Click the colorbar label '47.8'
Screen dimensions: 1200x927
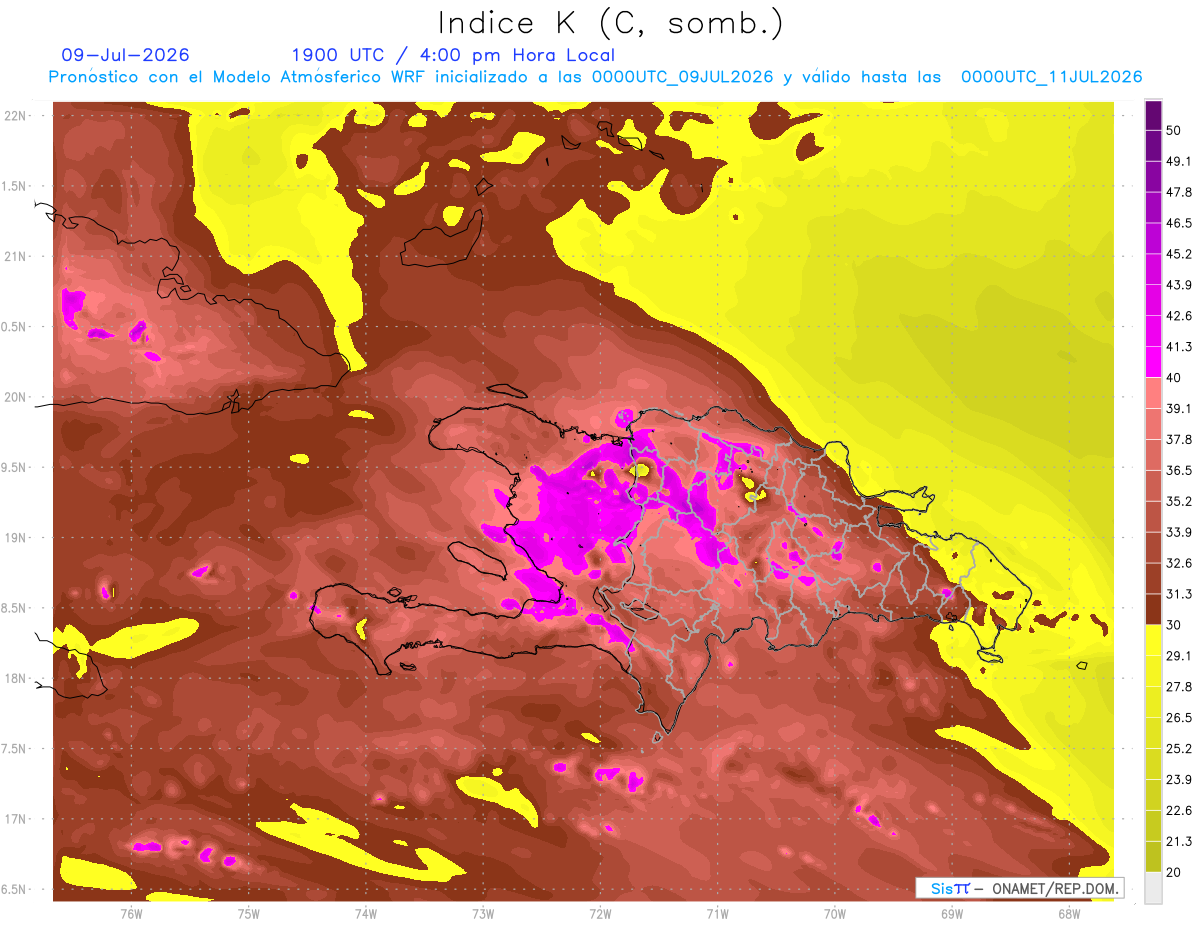coord(1180,193)
